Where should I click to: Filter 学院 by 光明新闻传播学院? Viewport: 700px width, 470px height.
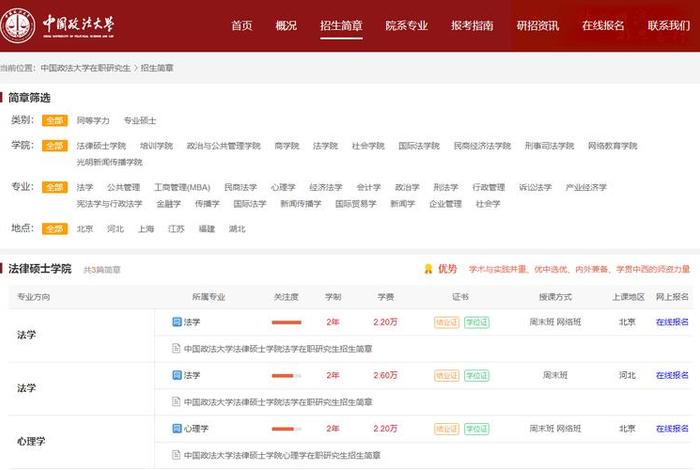[109, 162]
